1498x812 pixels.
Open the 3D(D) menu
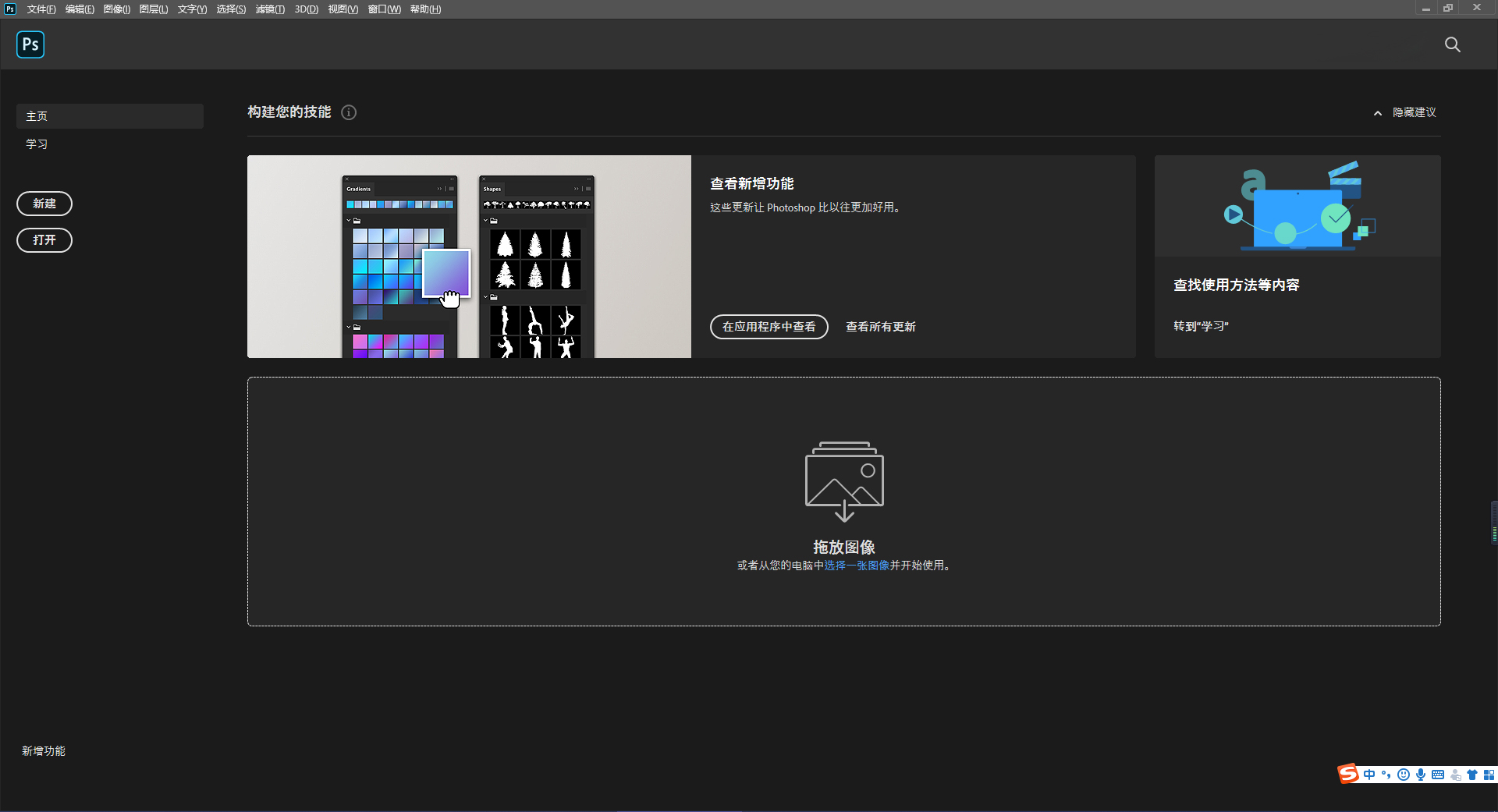[307, 9]
